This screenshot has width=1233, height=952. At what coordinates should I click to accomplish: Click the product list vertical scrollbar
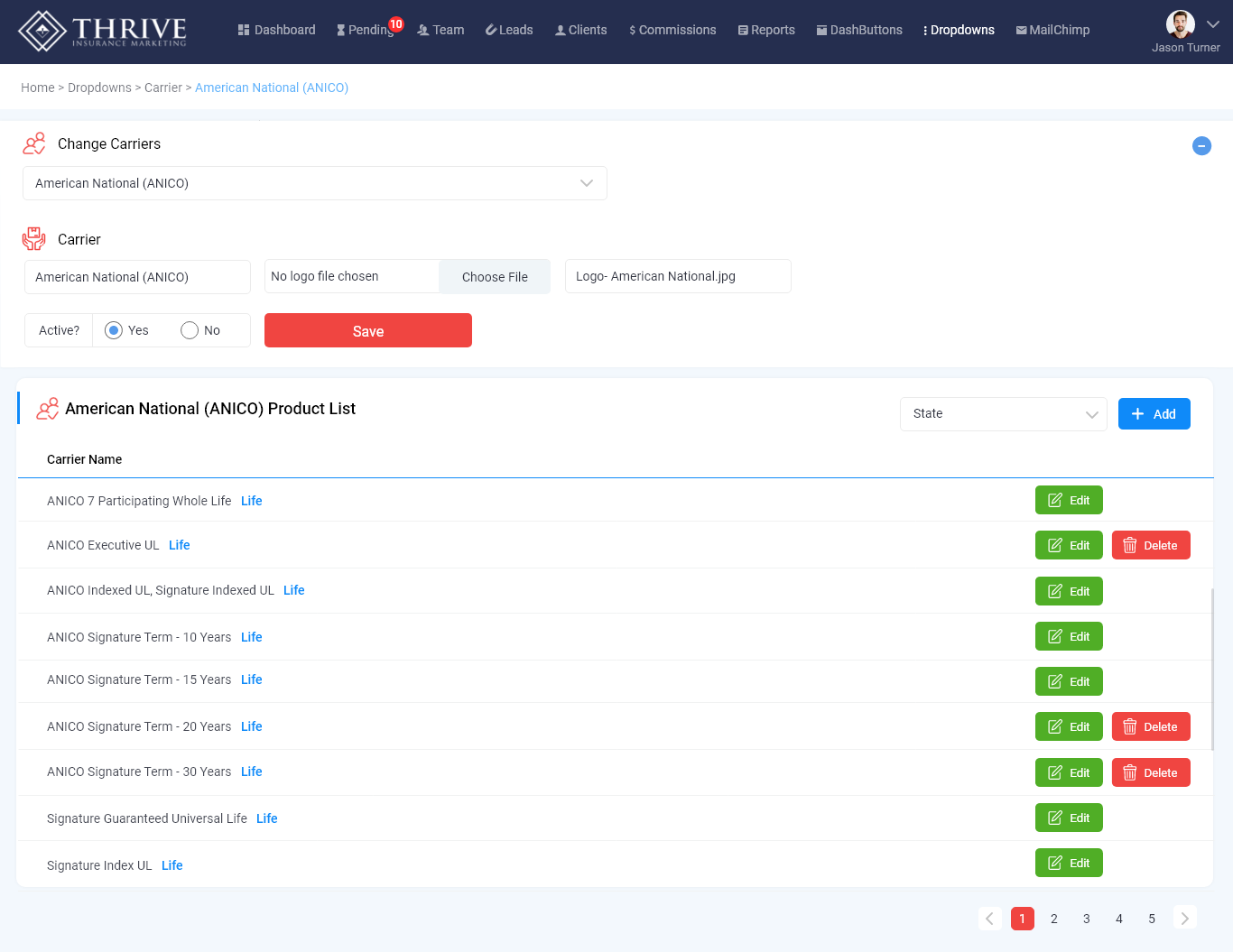[x=1212, y=670]
